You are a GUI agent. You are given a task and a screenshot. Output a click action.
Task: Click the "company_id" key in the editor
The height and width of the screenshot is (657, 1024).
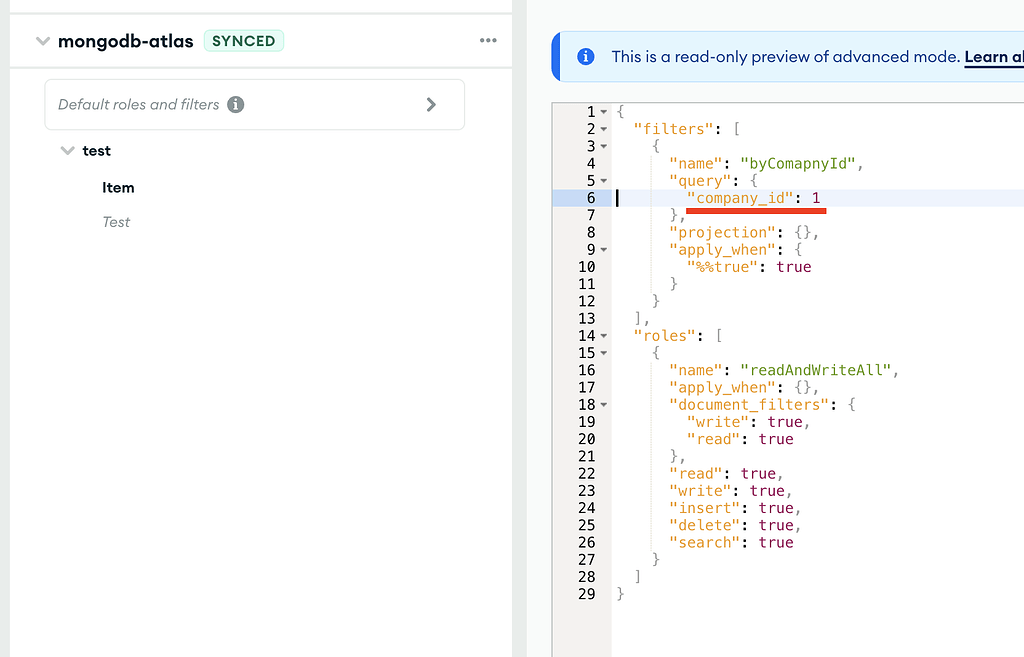click(740, 198)
